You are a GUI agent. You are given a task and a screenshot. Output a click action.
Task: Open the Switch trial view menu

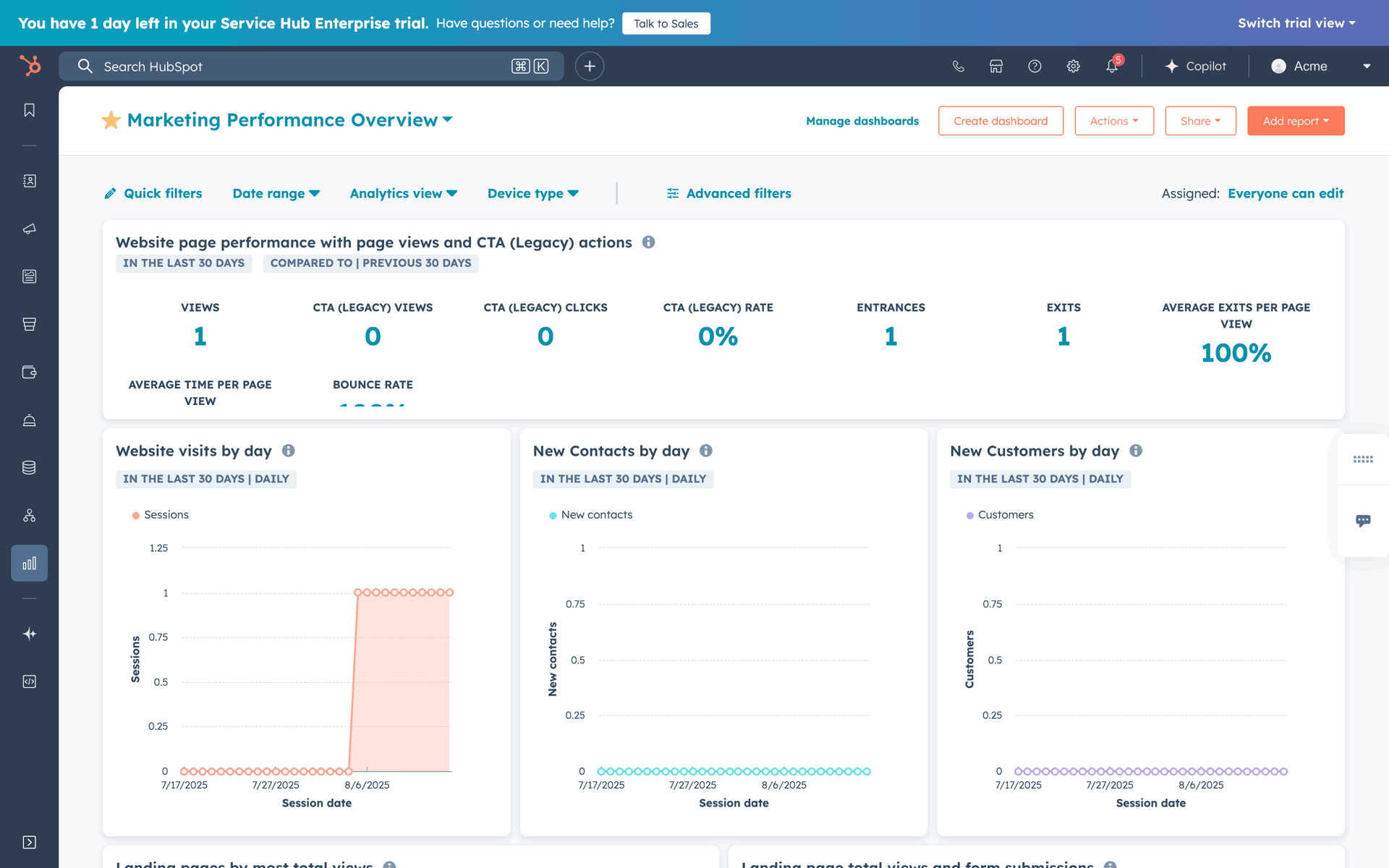pyautogui.click(x=1296, y=23)
